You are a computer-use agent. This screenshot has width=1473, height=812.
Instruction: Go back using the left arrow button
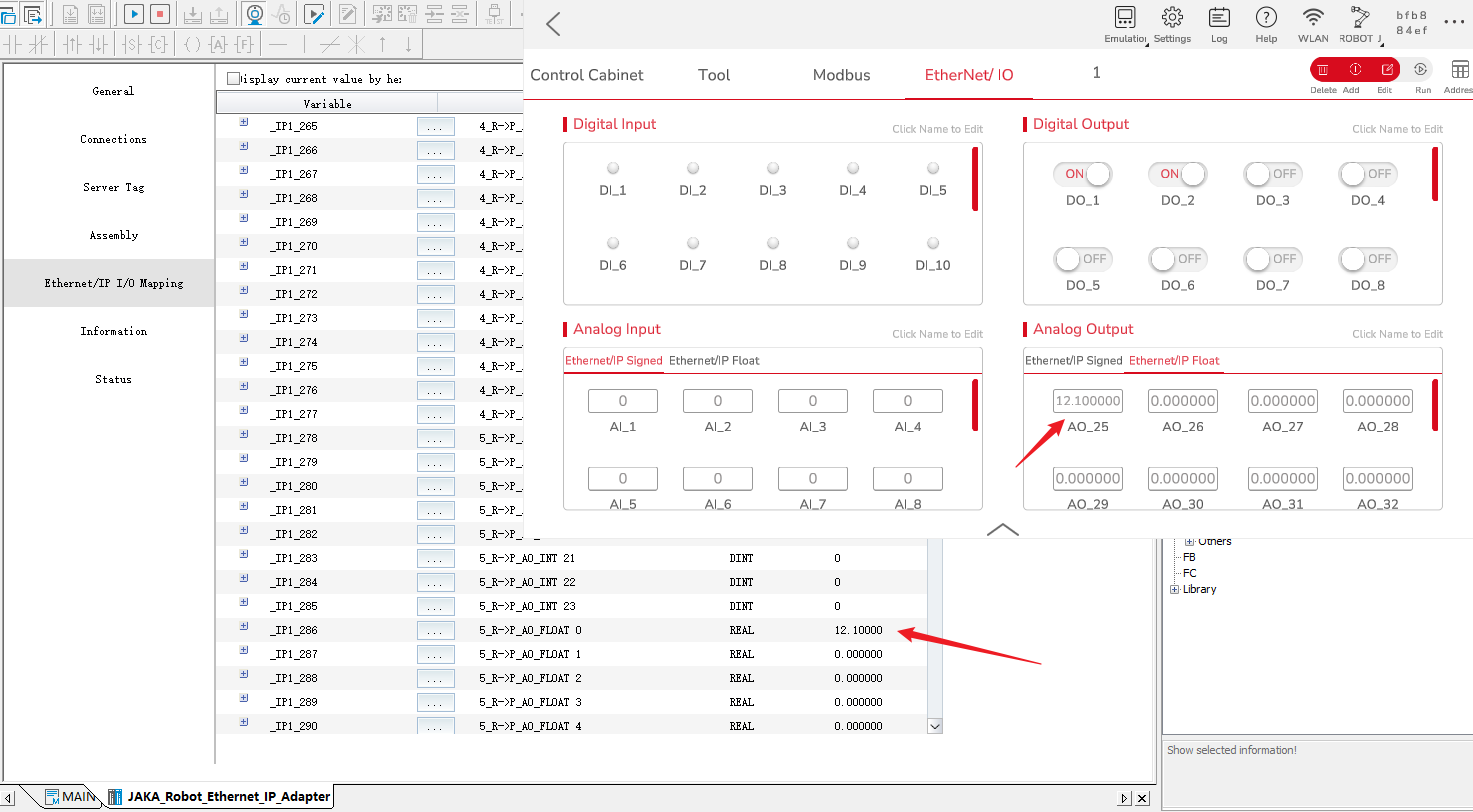[553, 24]
